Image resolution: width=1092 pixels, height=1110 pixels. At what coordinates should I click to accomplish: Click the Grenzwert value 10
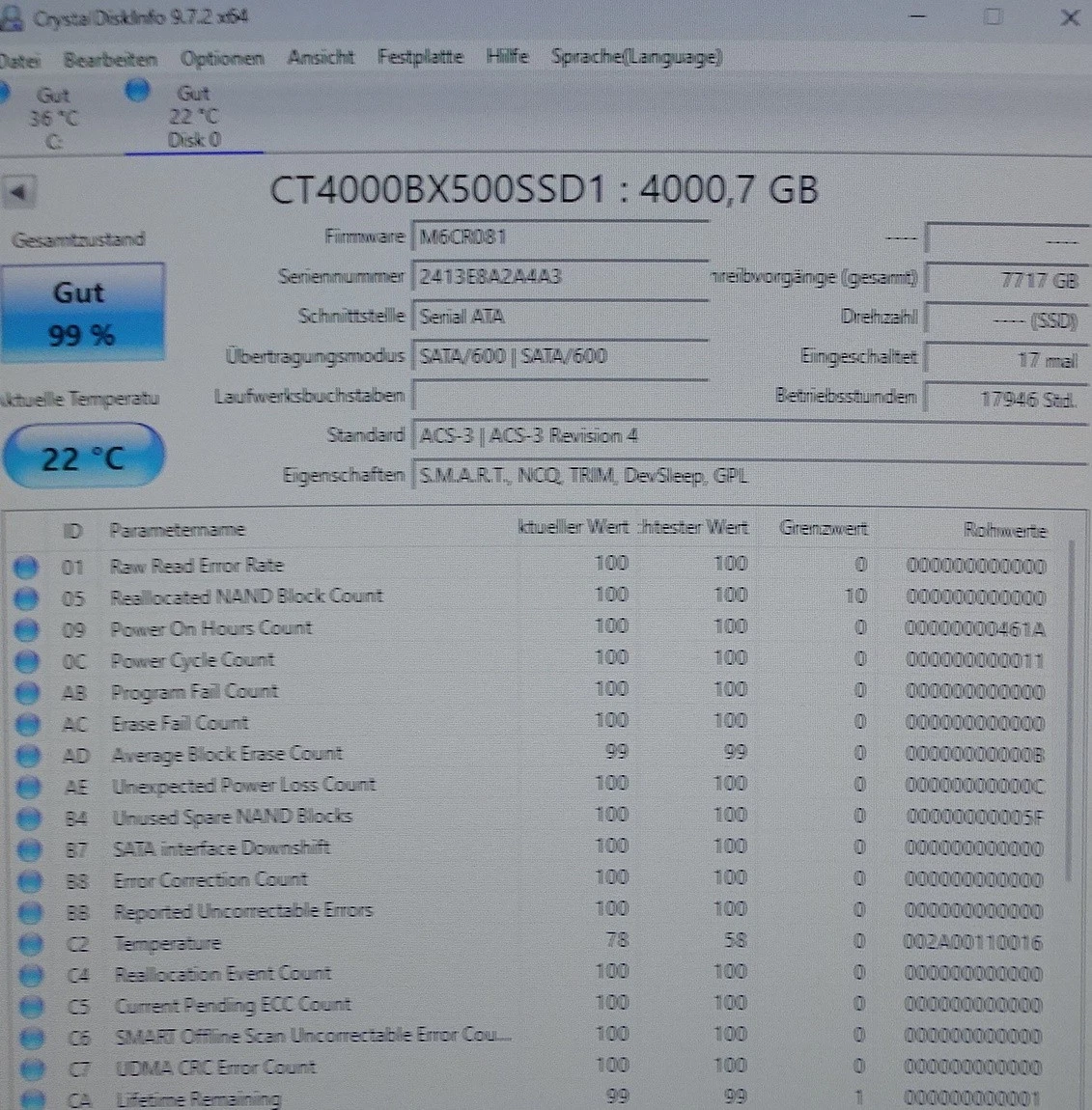pos(855,597)
